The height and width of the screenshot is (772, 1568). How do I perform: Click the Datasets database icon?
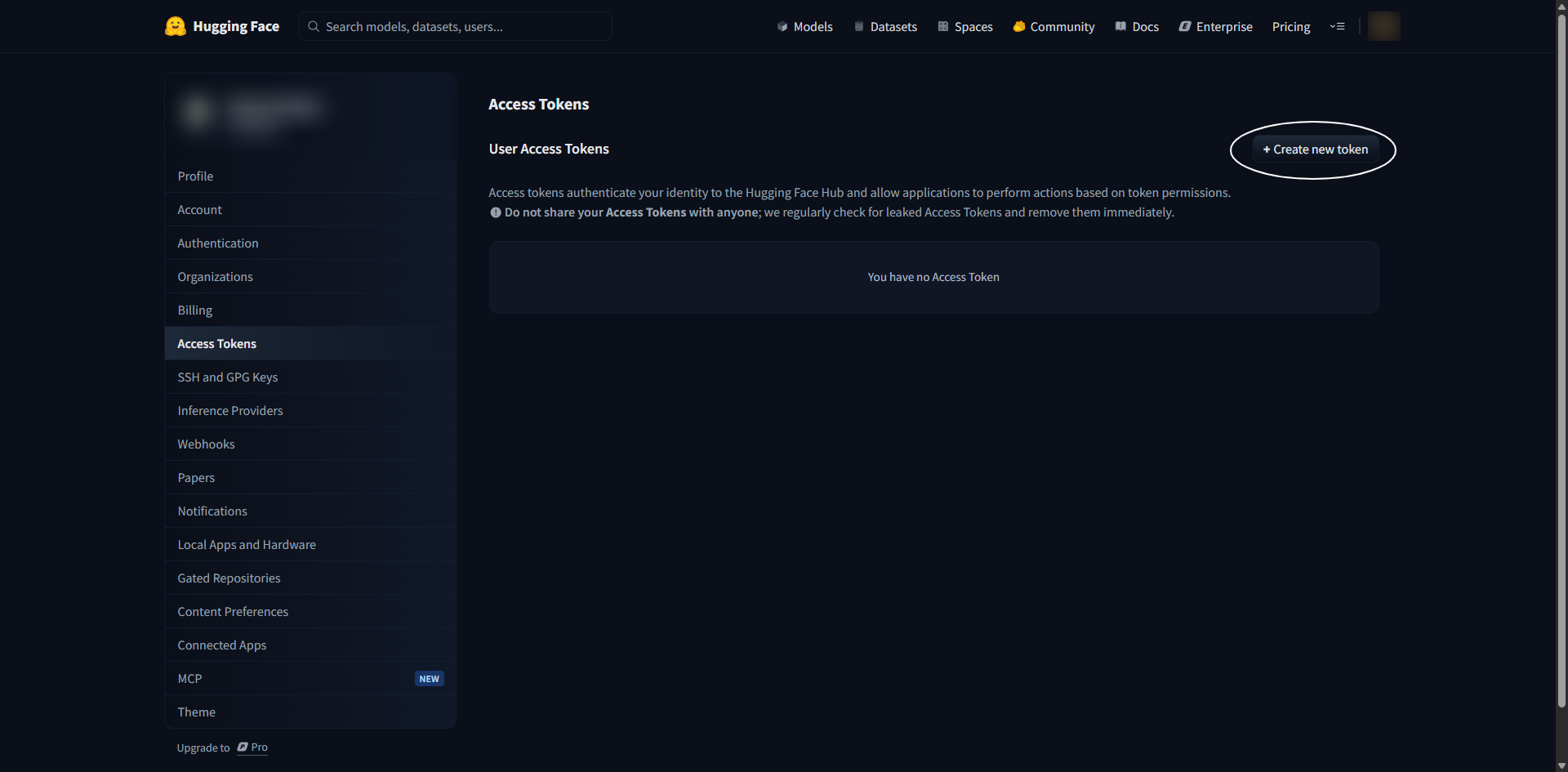[x=859, y=26]
